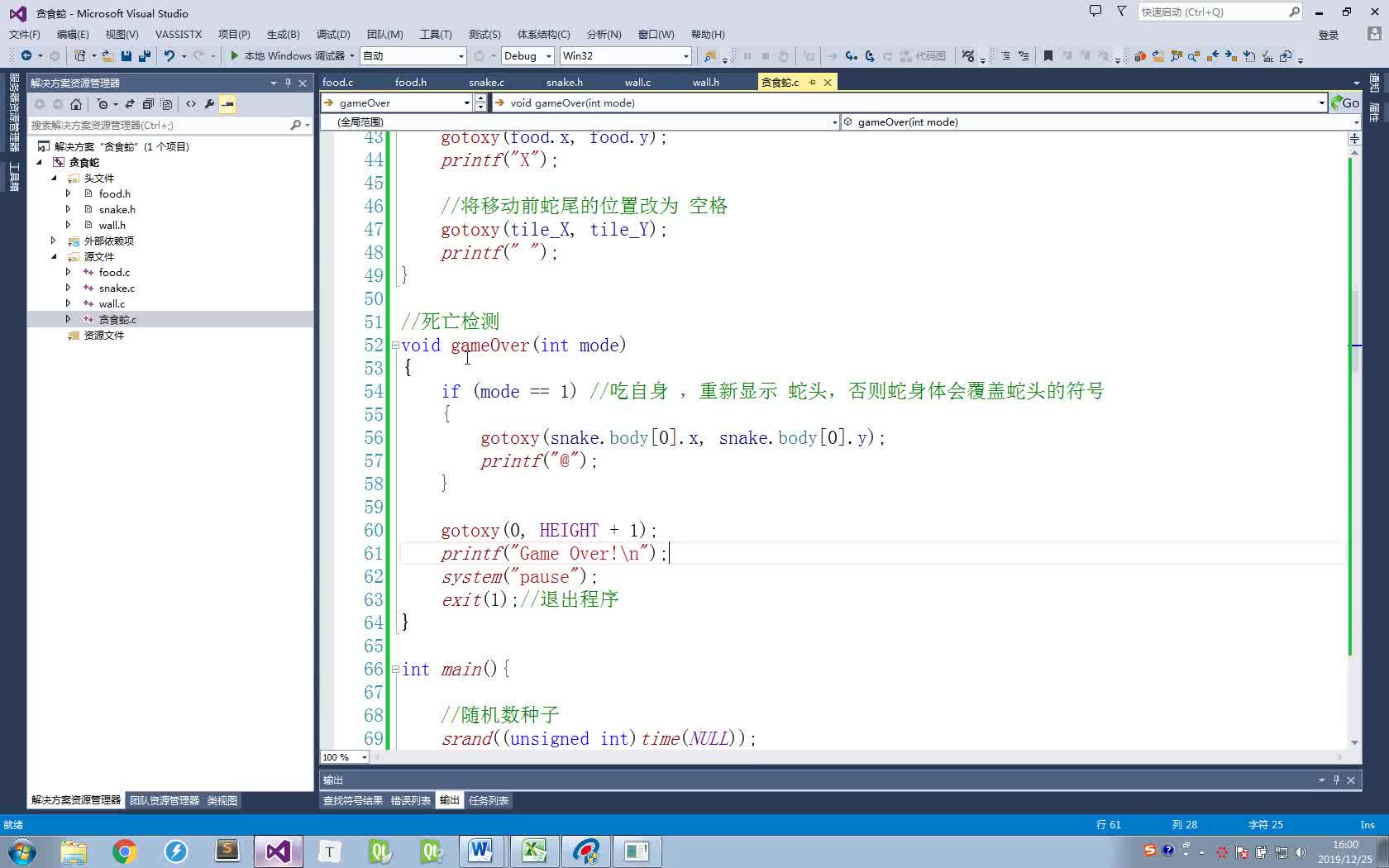Screen dimensions: 1389x868
Task: Collapse the gameOver function outlining marker
Action: pos(394,345)
